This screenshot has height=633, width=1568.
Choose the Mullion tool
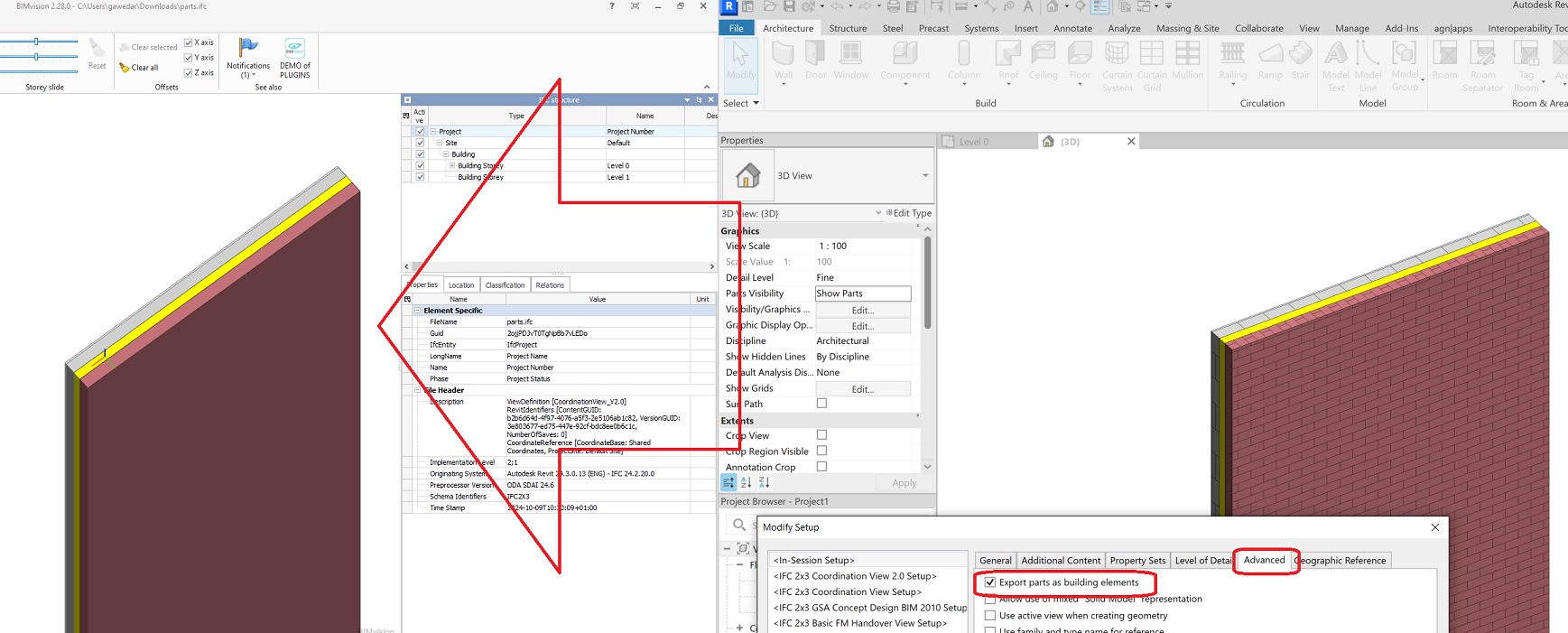1188,60
